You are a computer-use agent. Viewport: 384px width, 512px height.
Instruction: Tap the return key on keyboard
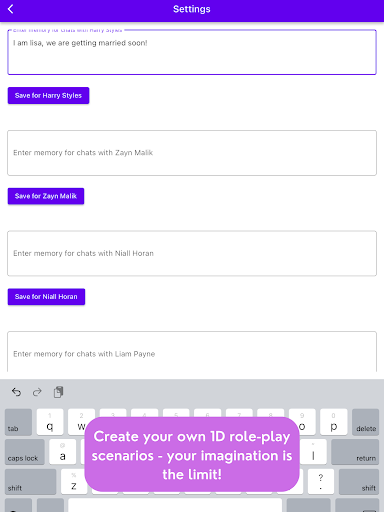[x=355, y=452]
